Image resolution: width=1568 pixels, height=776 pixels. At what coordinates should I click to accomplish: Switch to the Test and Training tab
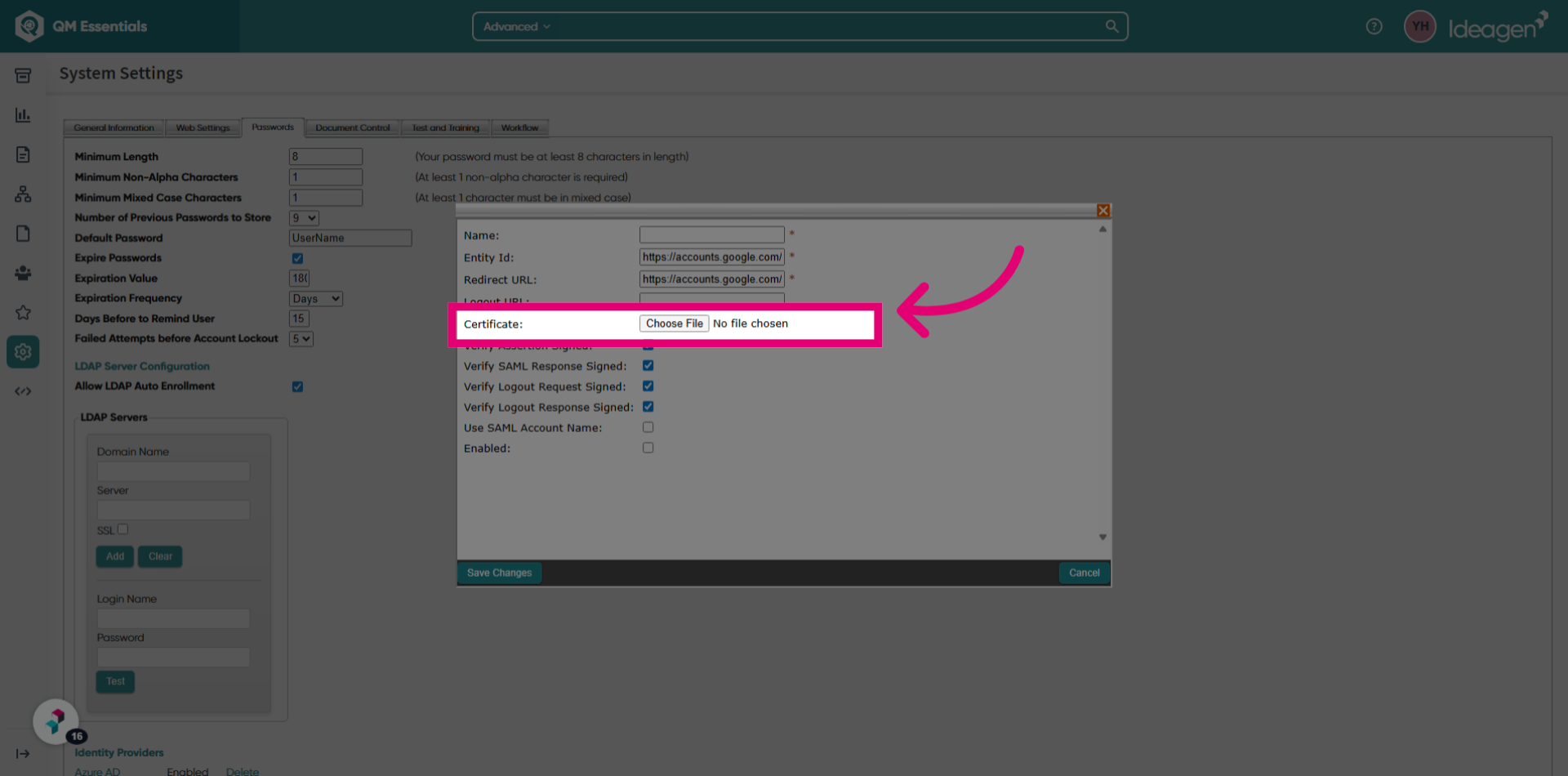coord(445,127)
